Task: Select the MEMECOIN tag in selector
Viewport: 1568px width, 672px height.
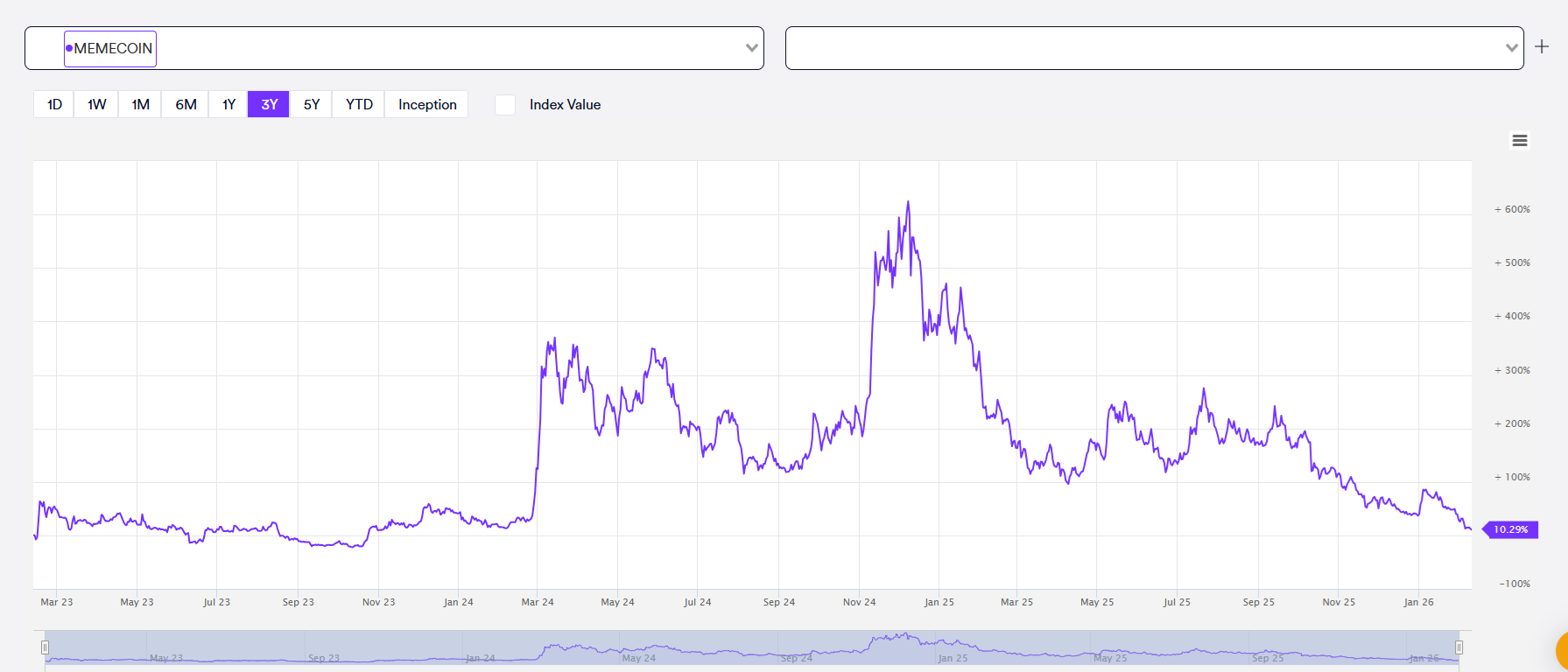Action: coord(110,49)
